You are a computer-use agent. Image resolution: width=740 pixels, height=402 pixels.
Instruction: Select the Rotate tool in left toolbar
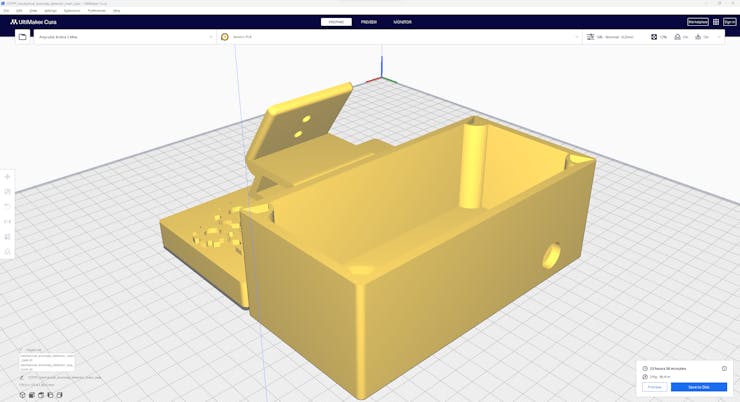pos(8,207)
